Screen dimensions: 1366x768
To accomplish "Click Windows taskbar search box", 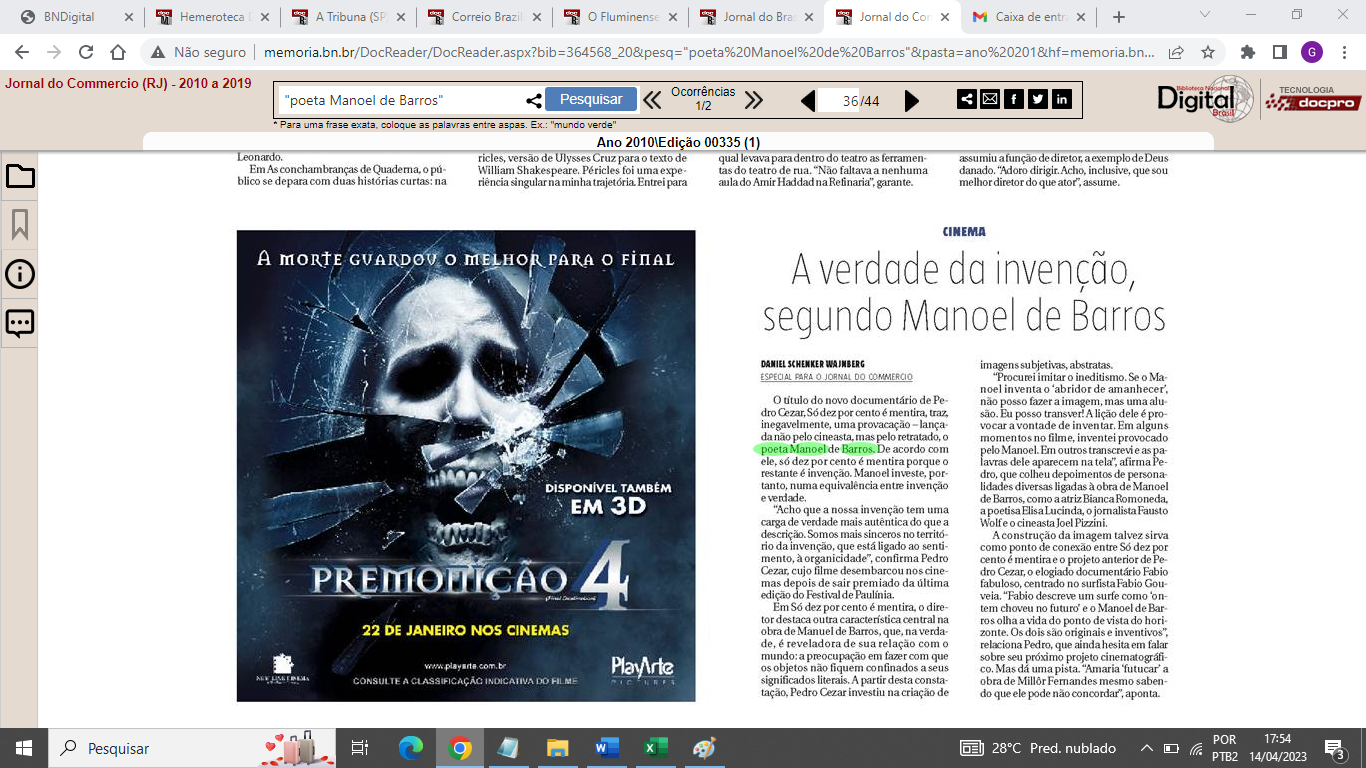I will click(191, 748).
